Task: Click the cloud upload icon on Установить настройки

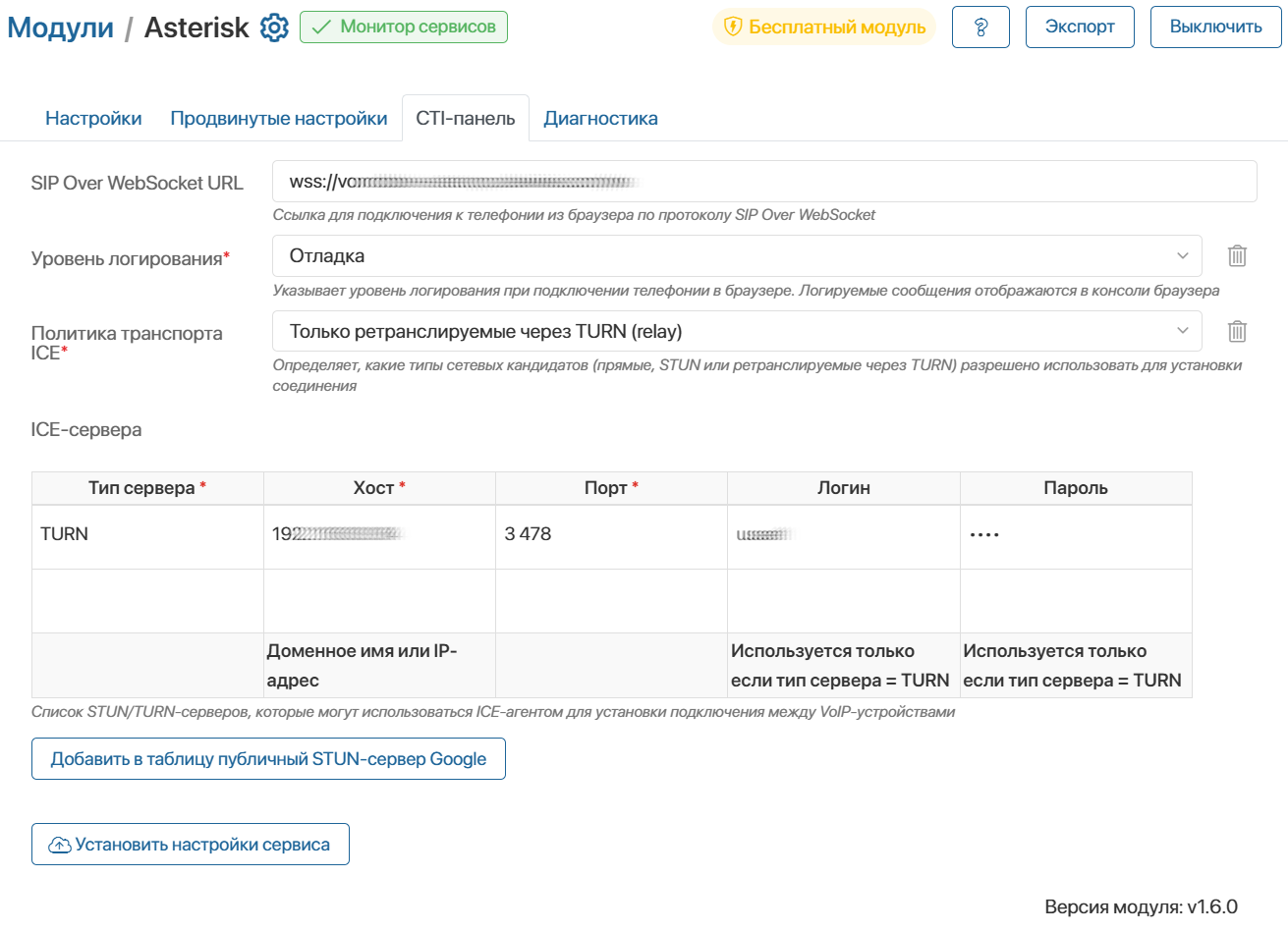Action: pyautogui.click(x=60, y=845)
